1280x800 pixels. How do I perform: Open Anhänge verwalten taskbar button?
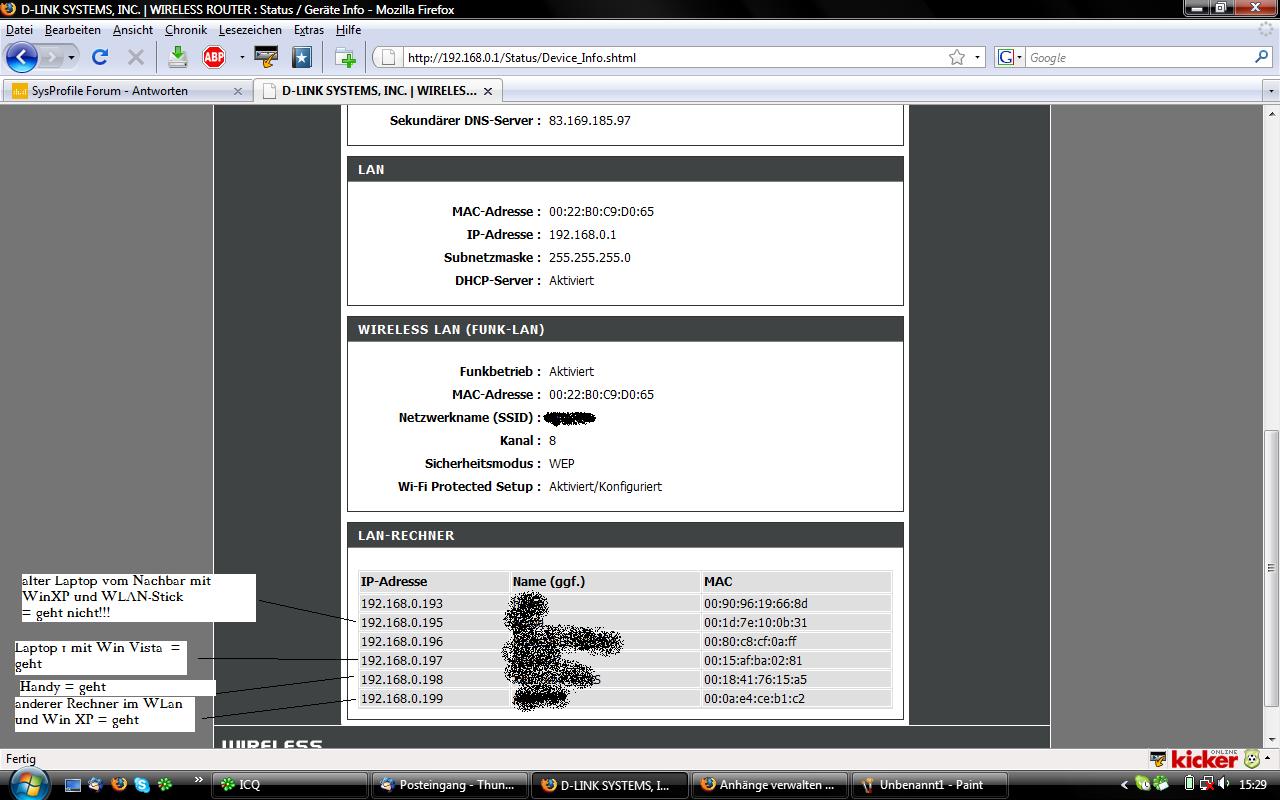pyautogui.click(x=768, y=785)
